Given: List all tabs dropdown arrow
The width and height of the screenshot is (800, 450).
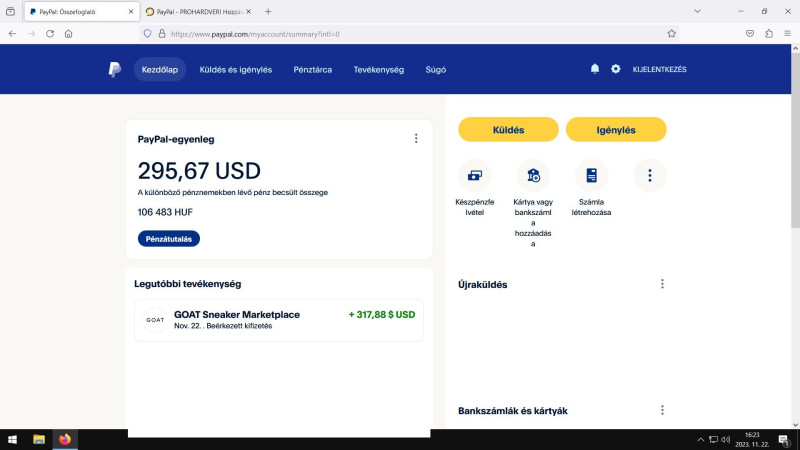Looking at the screenshot, I should coord(697,11).
